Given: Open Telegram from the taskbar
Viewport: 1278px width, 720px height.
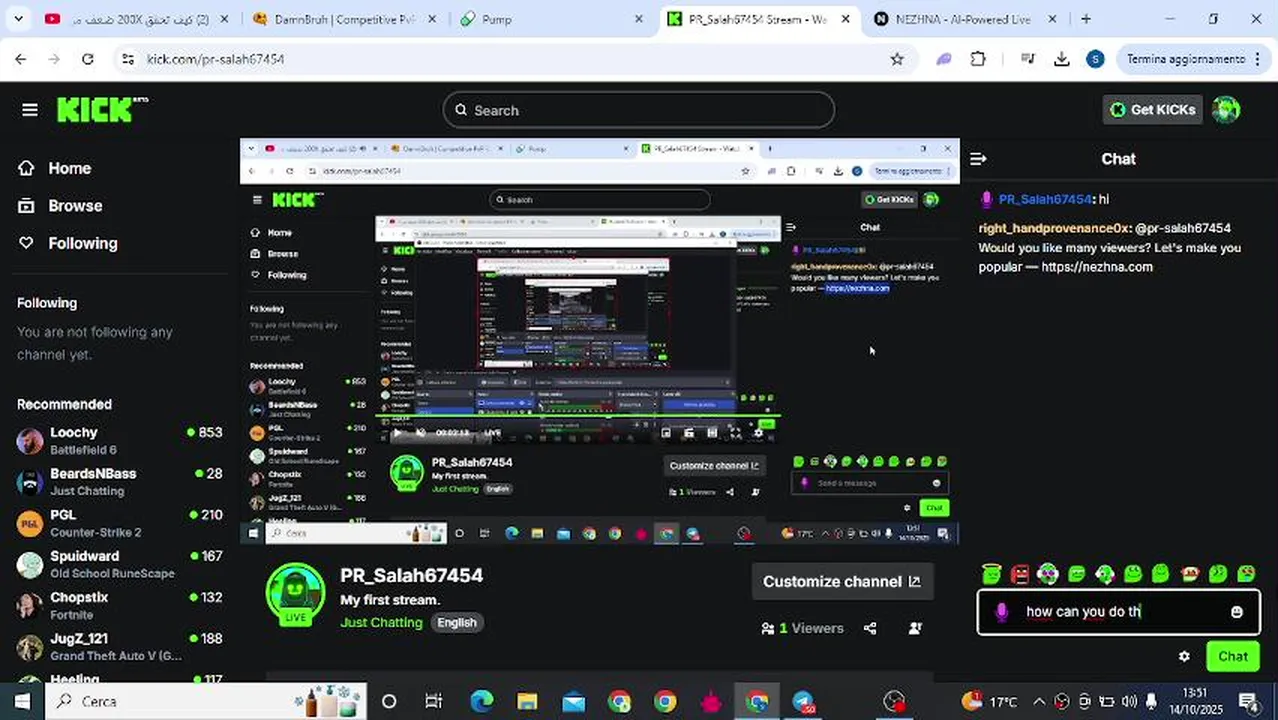Looking at the screenshot, I should [x=804, y=701].
